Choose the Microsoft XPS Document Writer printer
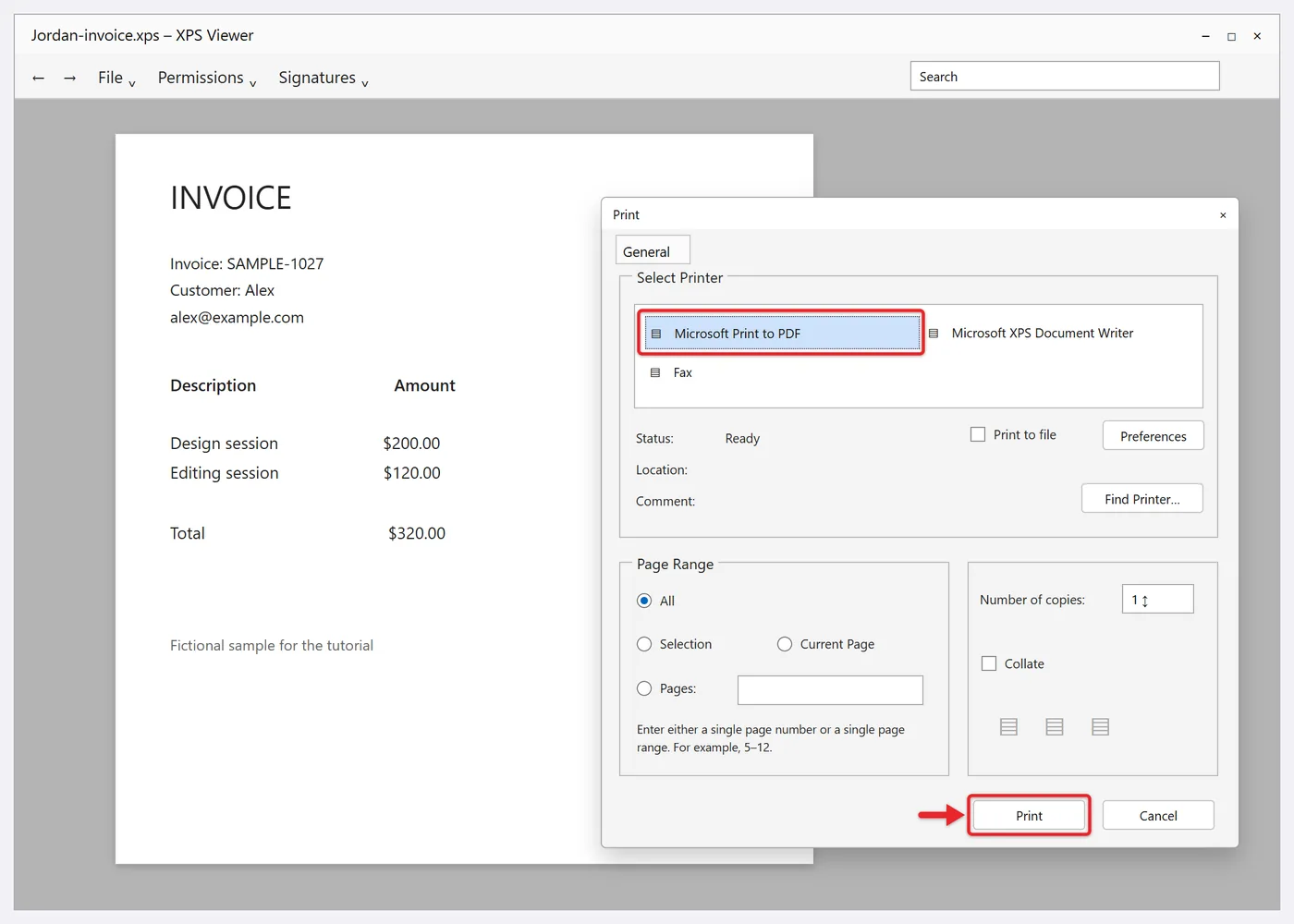This screenshot has height=924, width=1294. (x=1031, y=333)
